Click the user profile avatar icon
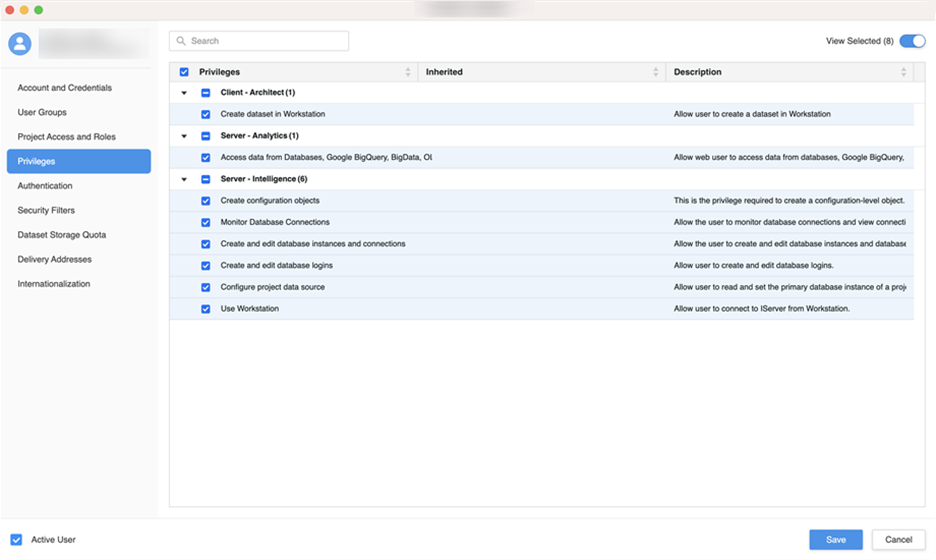 point(20,44)
